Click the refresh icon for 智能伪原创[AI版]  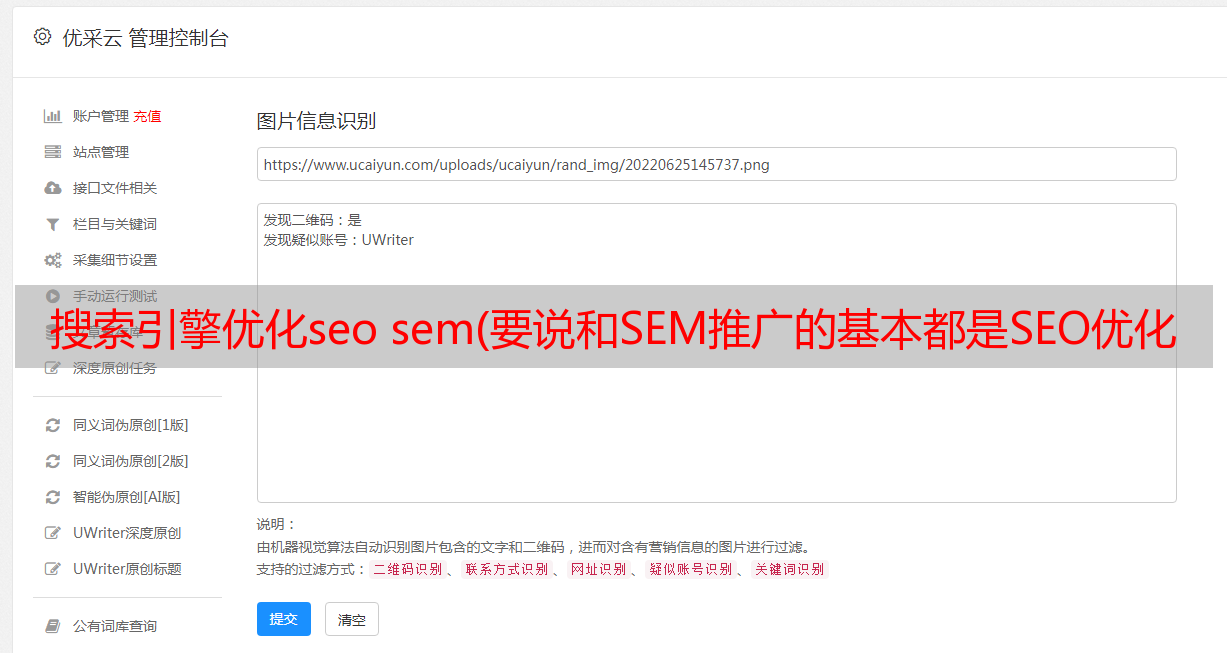coord(53,497)
